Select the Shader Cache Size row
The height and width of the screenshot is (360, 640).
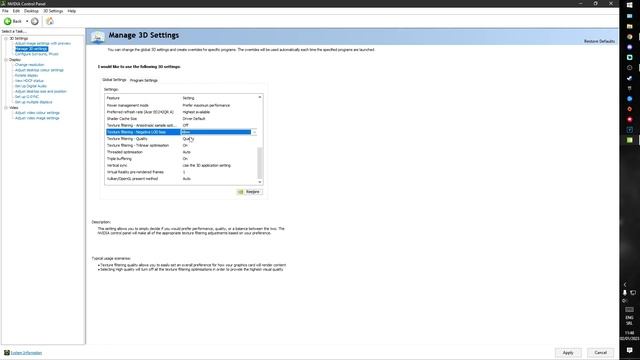tap(181, 119)
